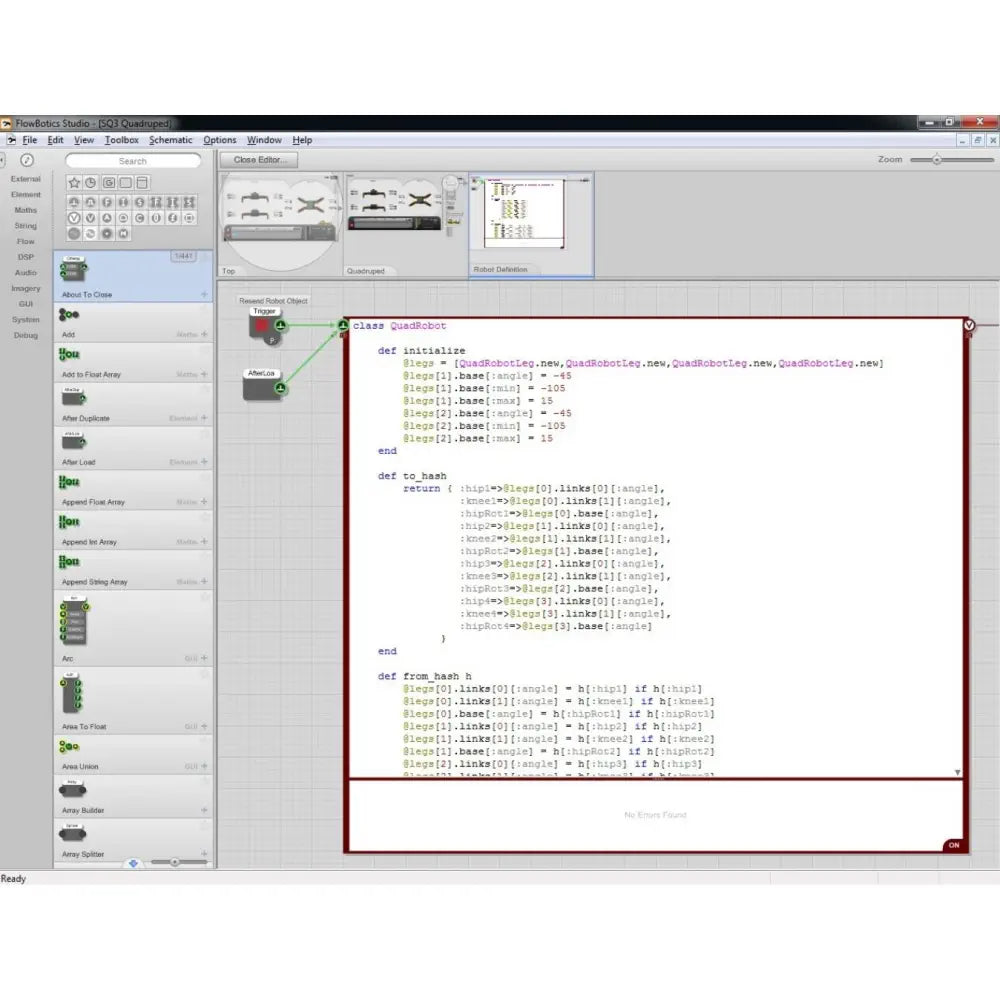Select the Area Union component icon
This screenshot has width=1000, height=1000.
click(69, 746)
